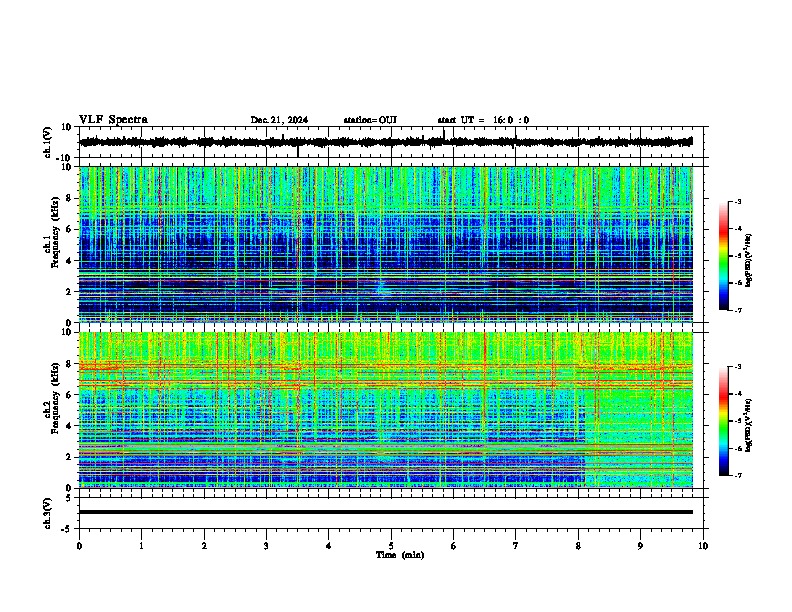Click the ch.1 color scale log(PSD) unit label
Image resolution: width=792 pixels, height=612 pixels.
click(x=749, y=260)
